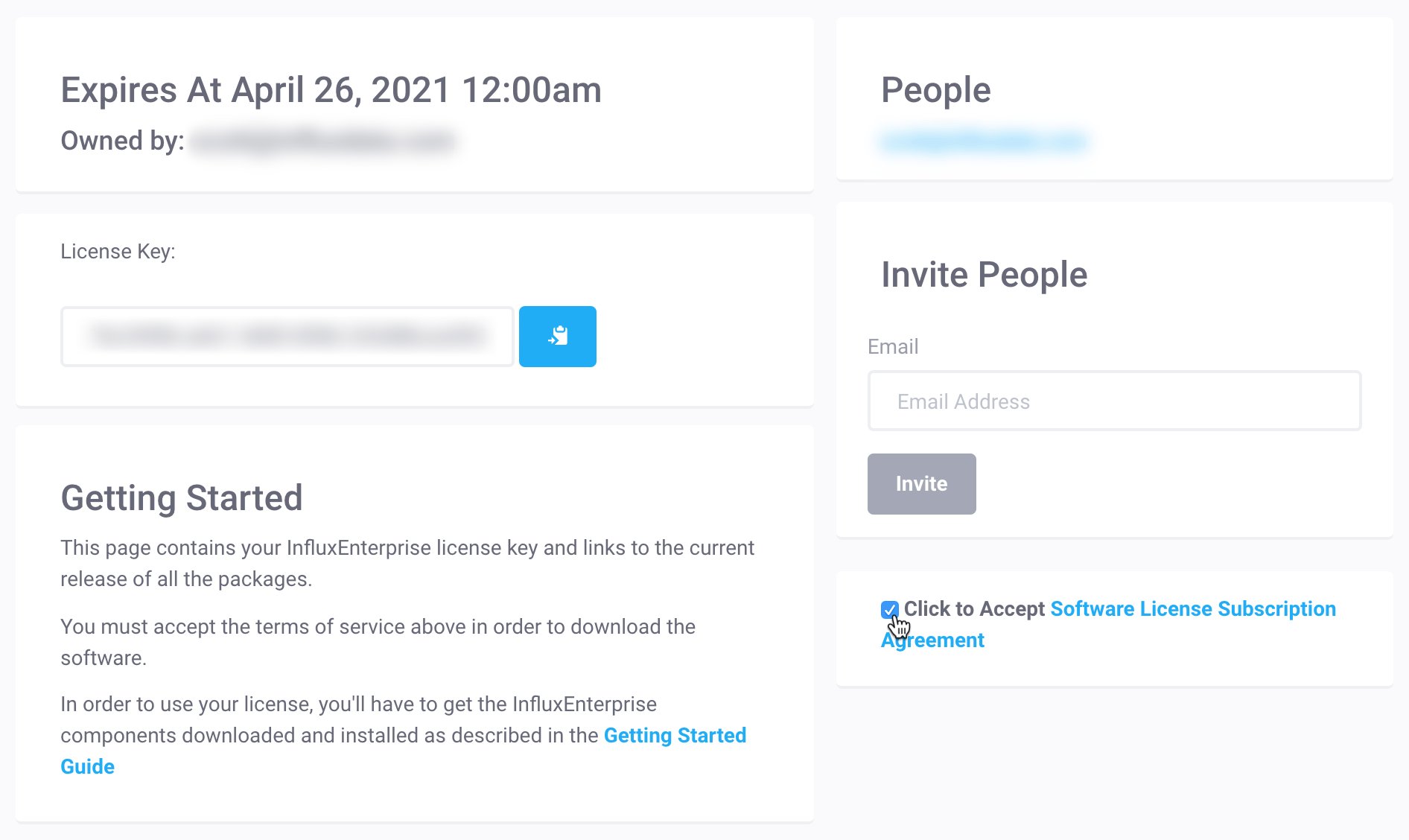This screenshot has height=840, width=1409.
Task: Click into the Email Address input box
Action: 1114,401
